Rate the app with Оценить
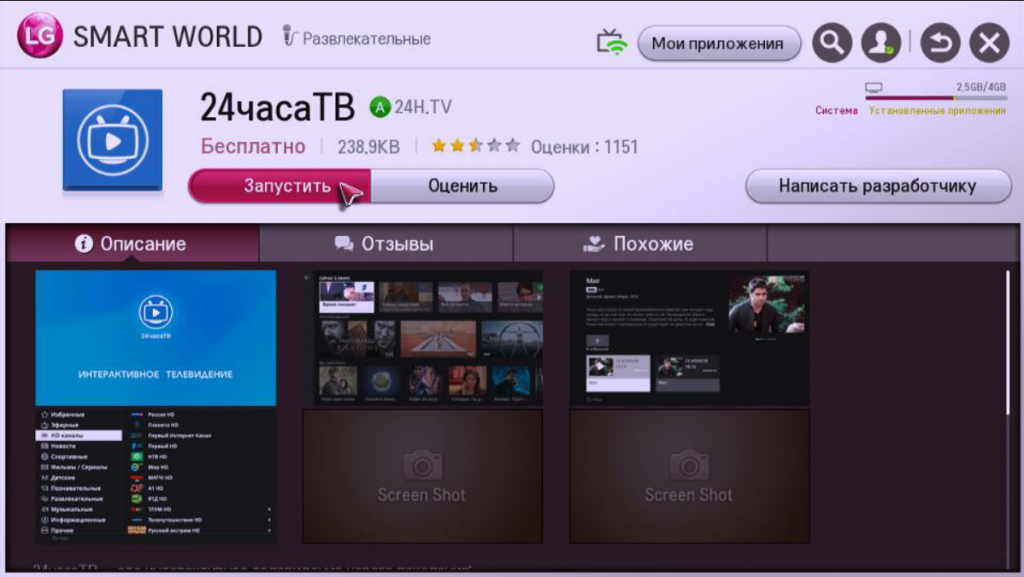The image size is (1024, 577). tap(462, 186)
